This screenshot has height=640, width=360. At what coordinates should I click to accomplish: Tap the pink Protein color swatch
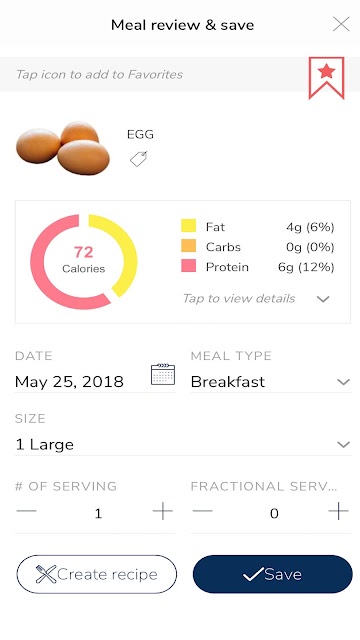189,266
